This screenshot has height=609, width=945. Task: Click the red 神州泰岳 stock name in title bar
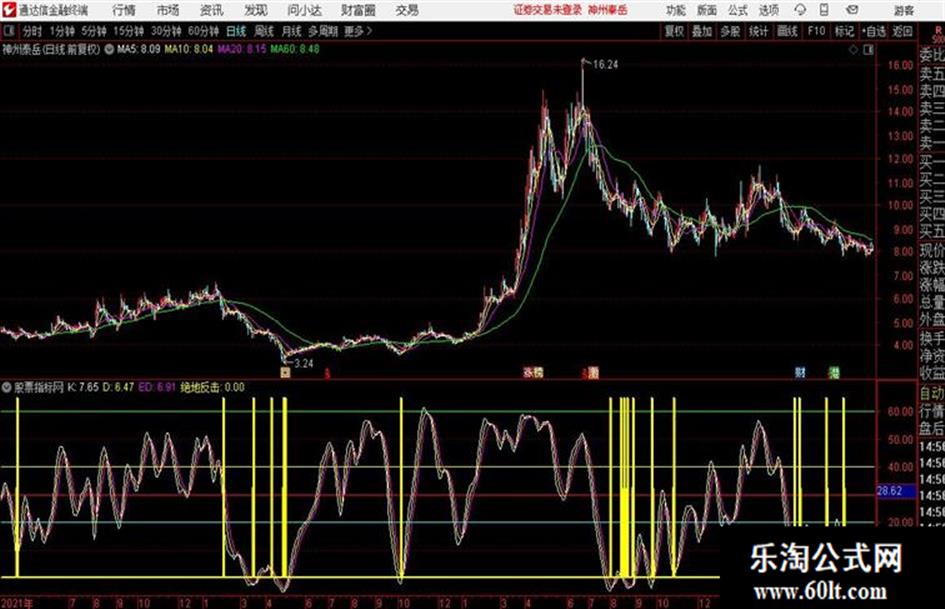pyautogui.click(x=608, y=10)
